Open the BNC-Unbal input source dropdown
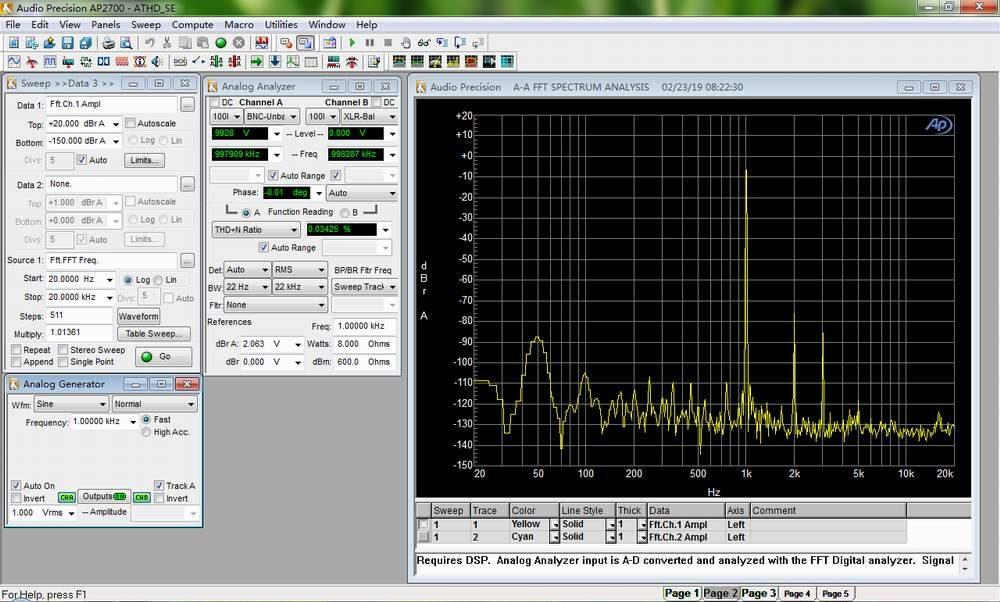The height and width of the screenshot is (602, 1000). pyautogui.click(x=272, y=117)
